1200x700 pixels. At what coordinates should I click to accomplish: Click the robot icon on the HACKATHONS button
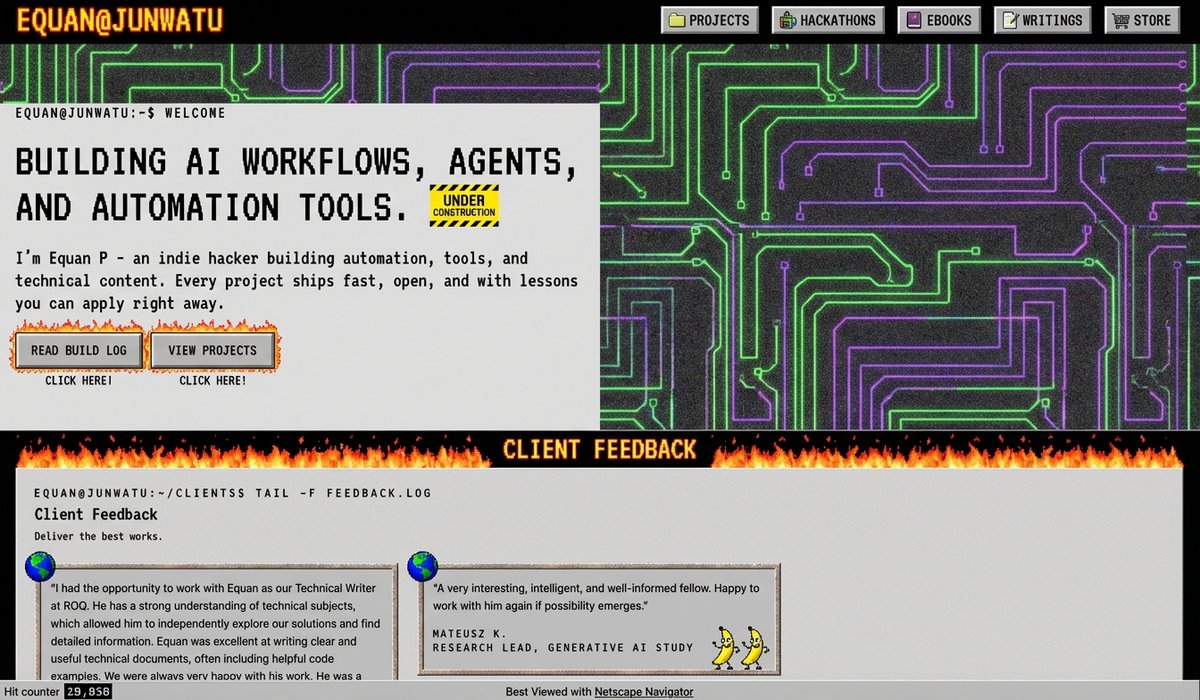789,19
